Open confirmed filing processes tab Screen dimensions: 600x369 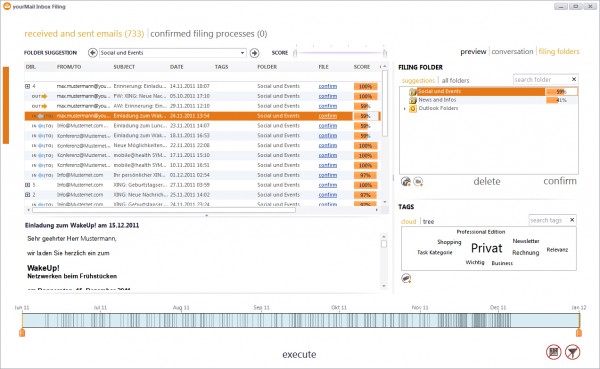pyautogui.click(x=209, y=34)
